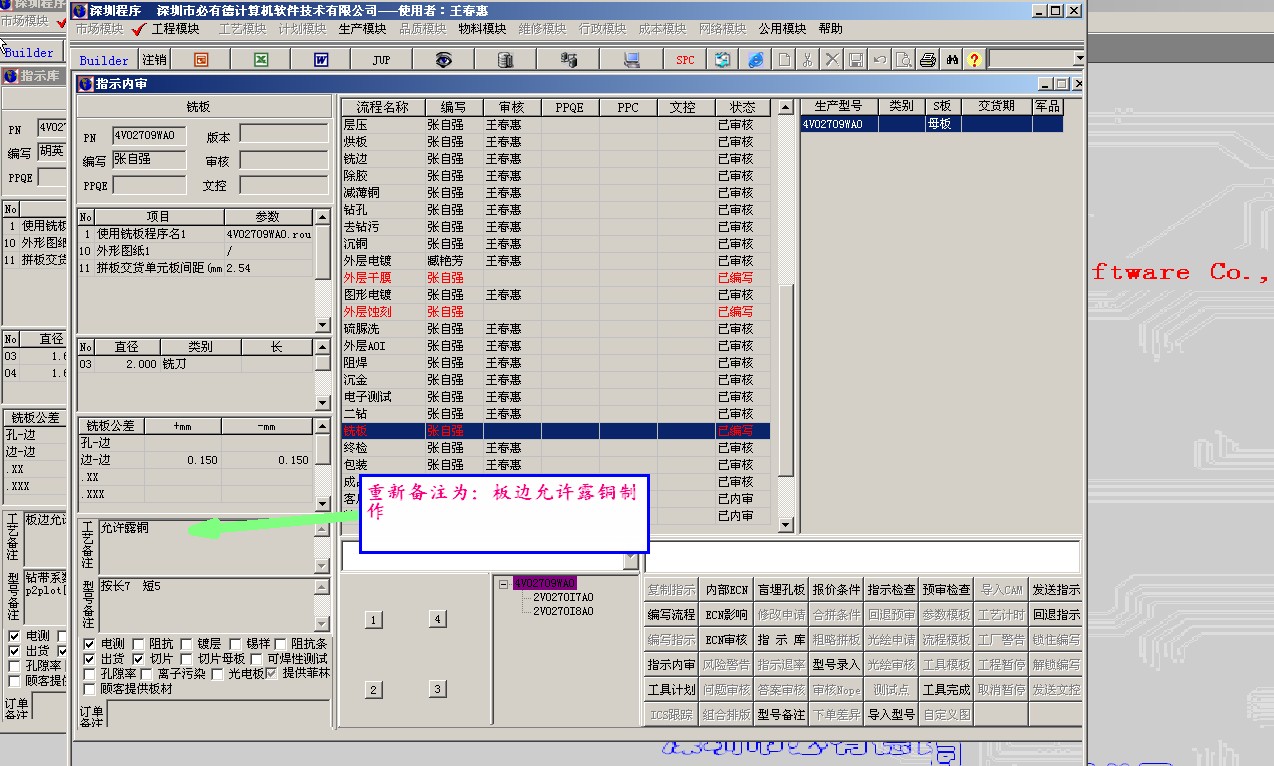Open the 工程模块 menu
The image size is (1274, 766).
point(176,29)
